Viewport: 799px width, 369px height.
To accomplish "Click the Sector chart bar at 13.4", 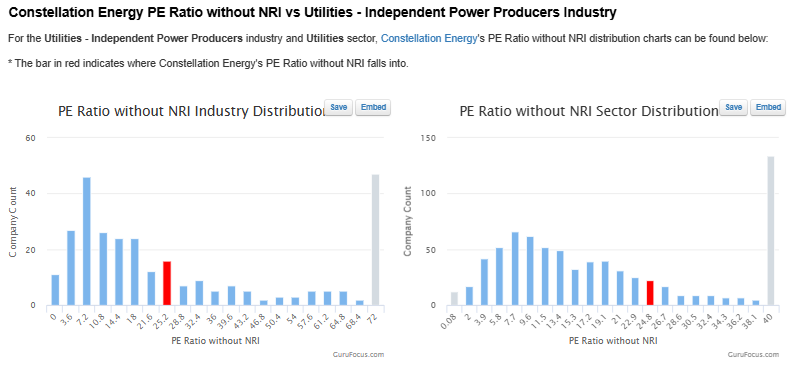I will [x=560, y=278].
